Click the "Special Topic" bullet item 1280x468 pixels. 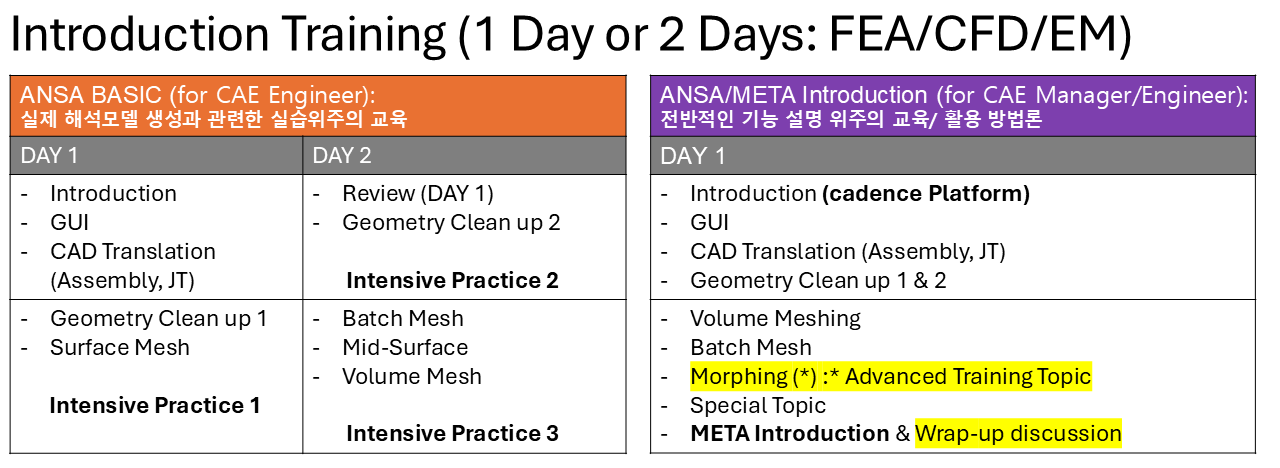(x=758, y=406)
